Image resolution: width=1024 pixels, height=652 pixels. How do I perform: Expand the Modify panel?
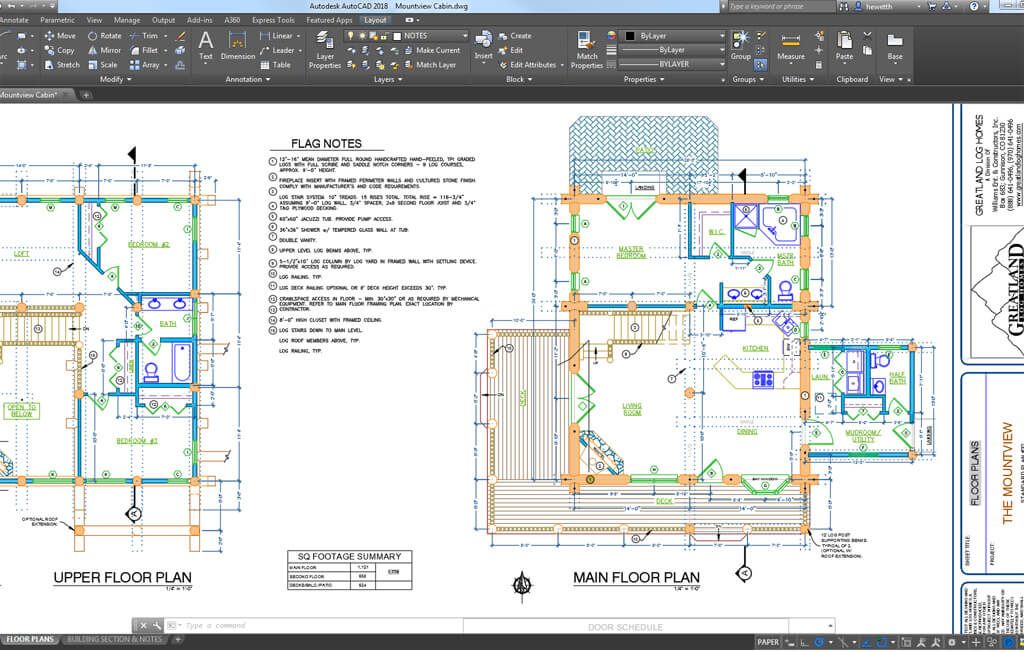coord(115,80)
